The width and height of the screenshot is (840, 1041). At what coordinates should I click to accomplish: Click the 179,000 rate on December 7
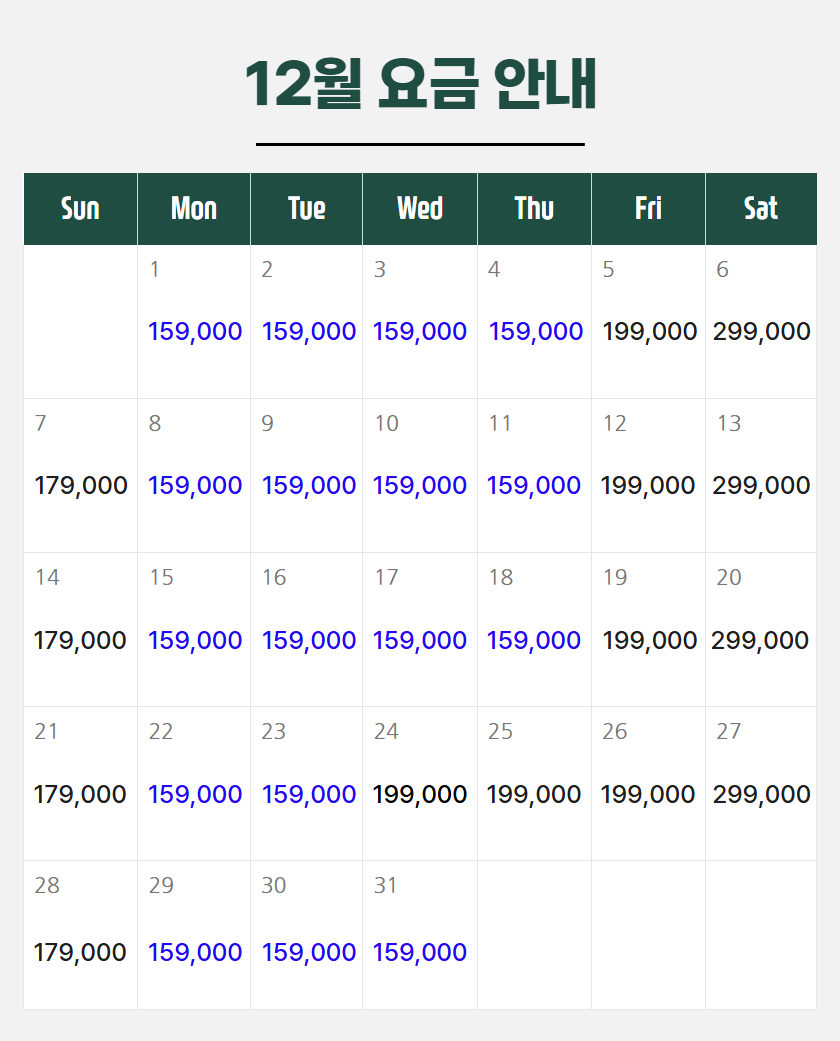[81, 486]
